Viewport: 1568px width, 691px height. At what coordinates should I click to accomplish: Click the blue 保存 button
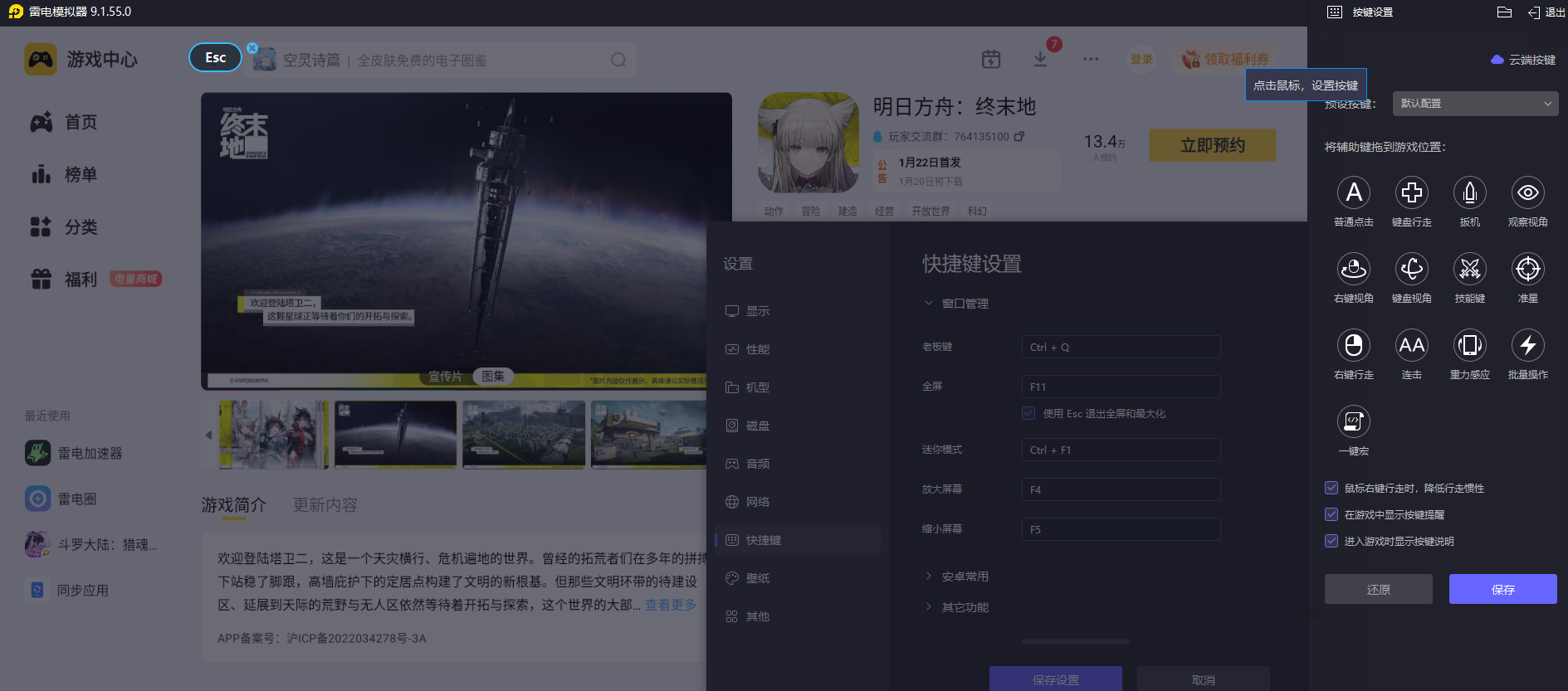point(1502,589)
